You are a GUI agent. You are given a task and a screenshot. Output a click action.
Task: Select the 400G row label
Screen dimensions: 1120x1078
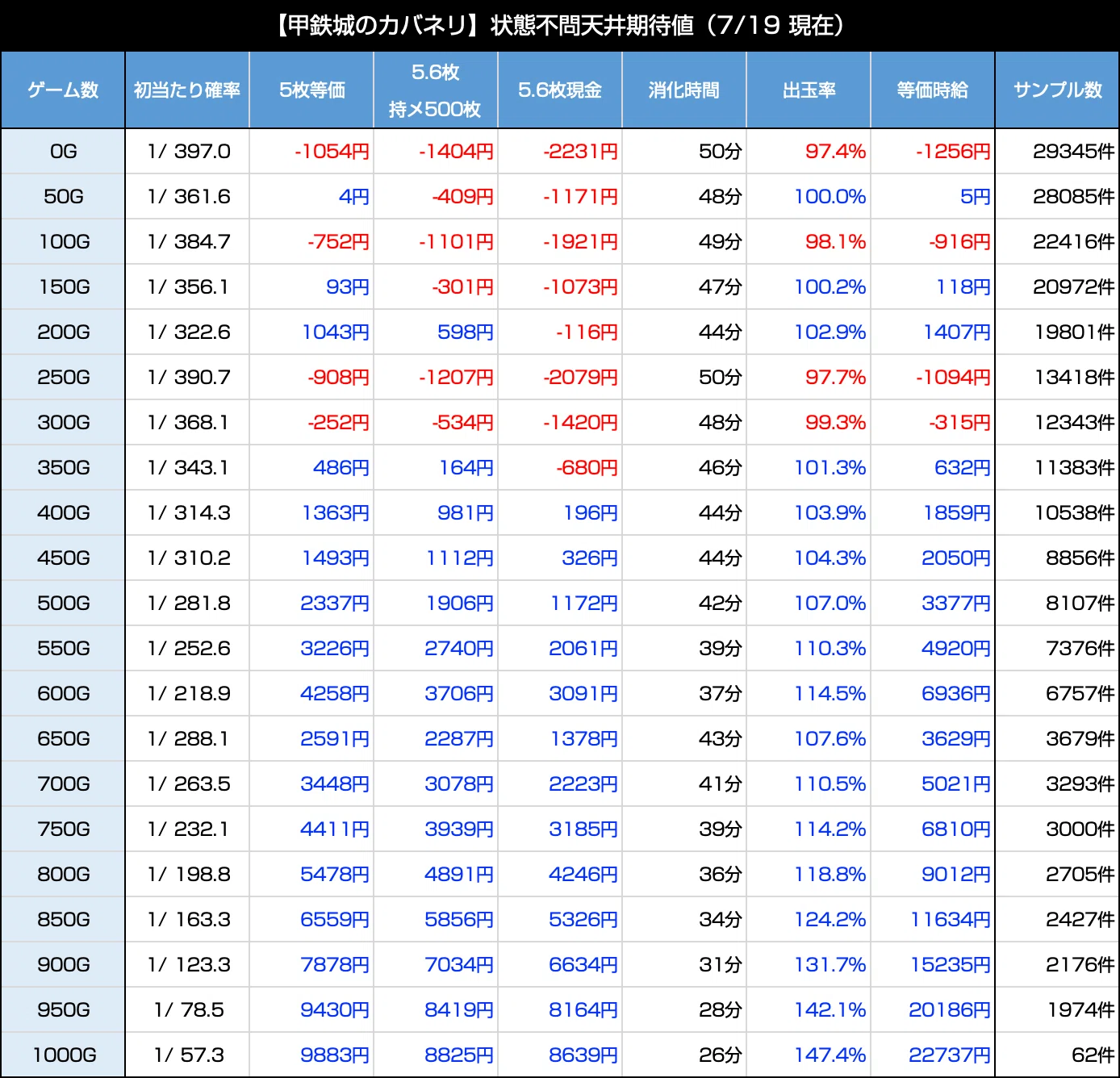coord(63,512)
